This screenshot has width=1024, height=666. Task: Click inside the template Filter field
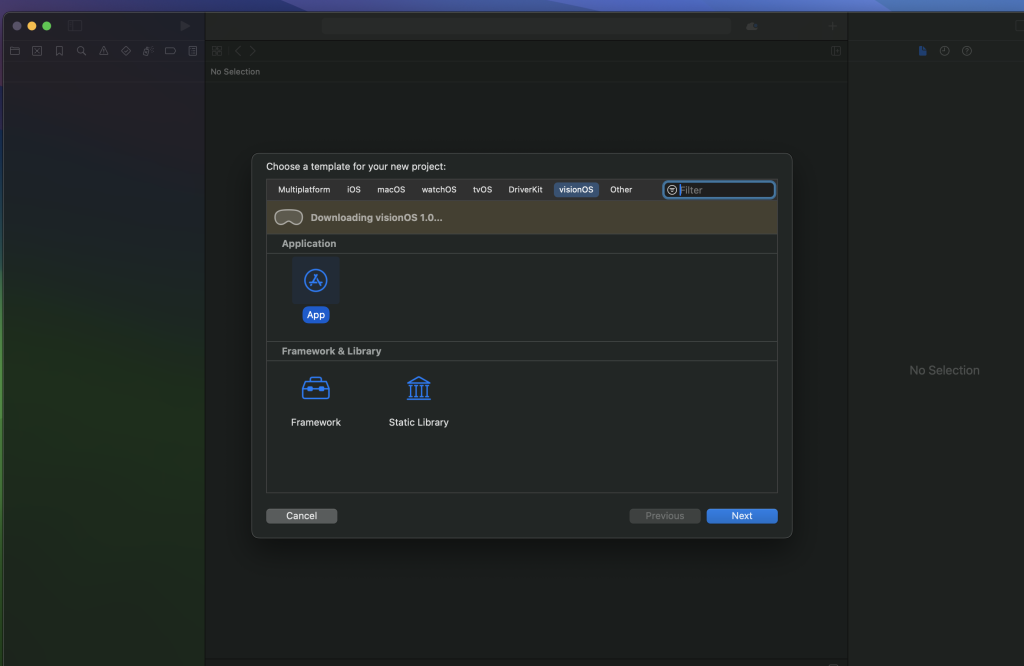[719, 189]
